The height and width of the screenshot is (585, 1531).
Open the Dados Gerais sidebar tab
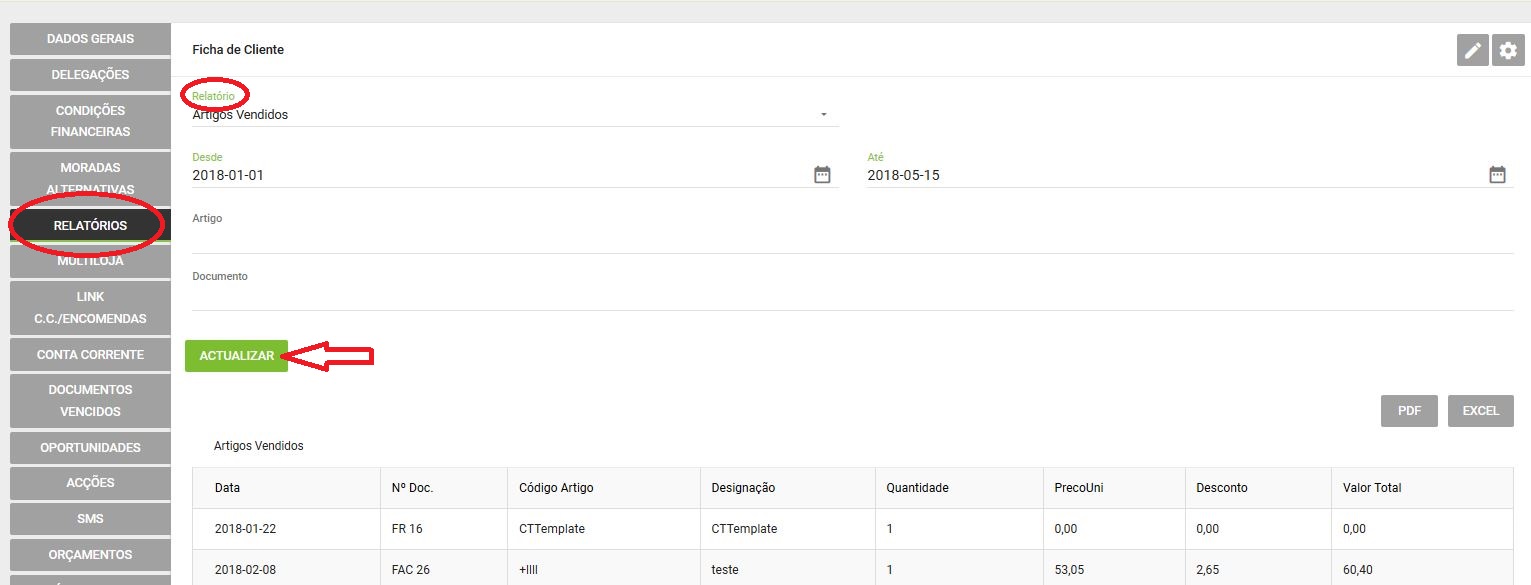90,39
